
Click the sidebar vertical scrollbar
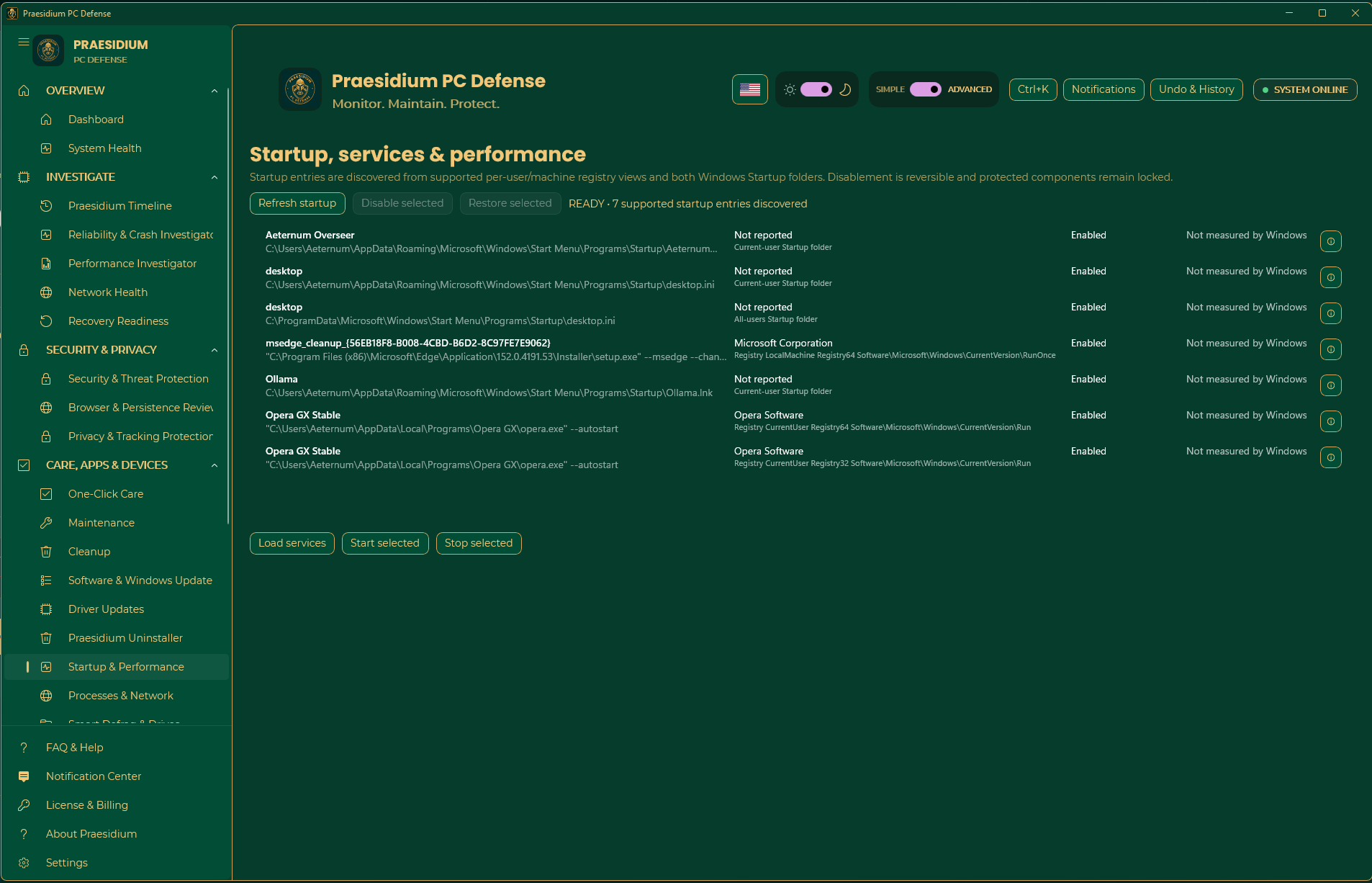tap(228, 306)
